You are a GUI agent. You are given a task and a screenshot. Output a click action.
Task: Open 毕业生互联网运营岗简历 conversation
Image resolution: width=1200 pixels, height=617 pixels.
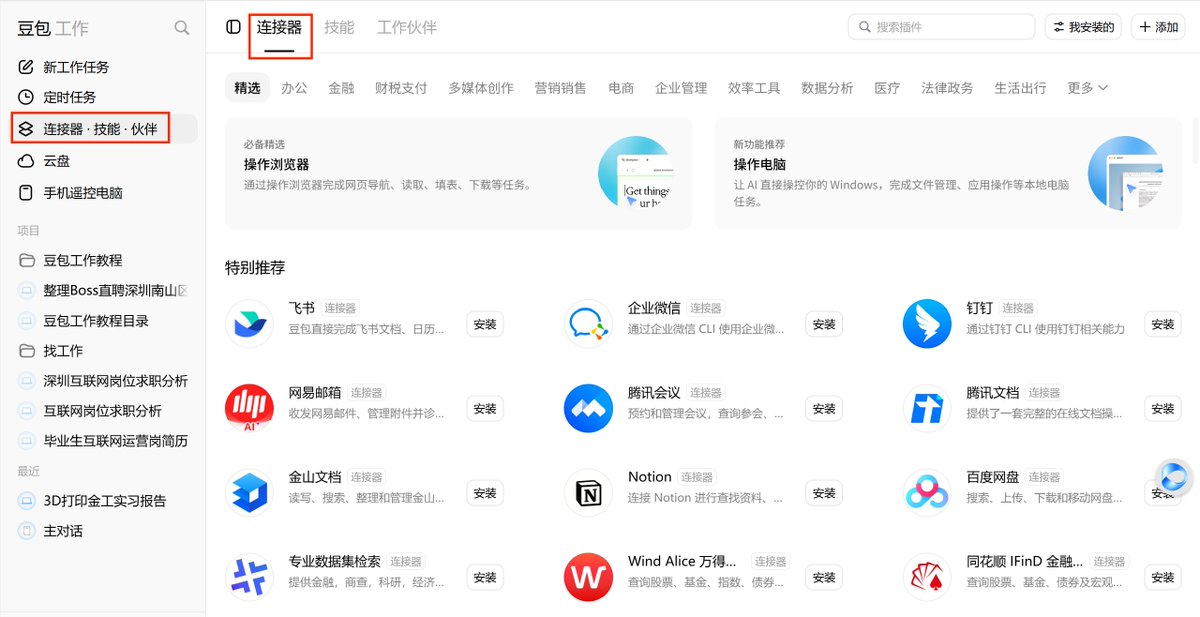click(103, 441)
